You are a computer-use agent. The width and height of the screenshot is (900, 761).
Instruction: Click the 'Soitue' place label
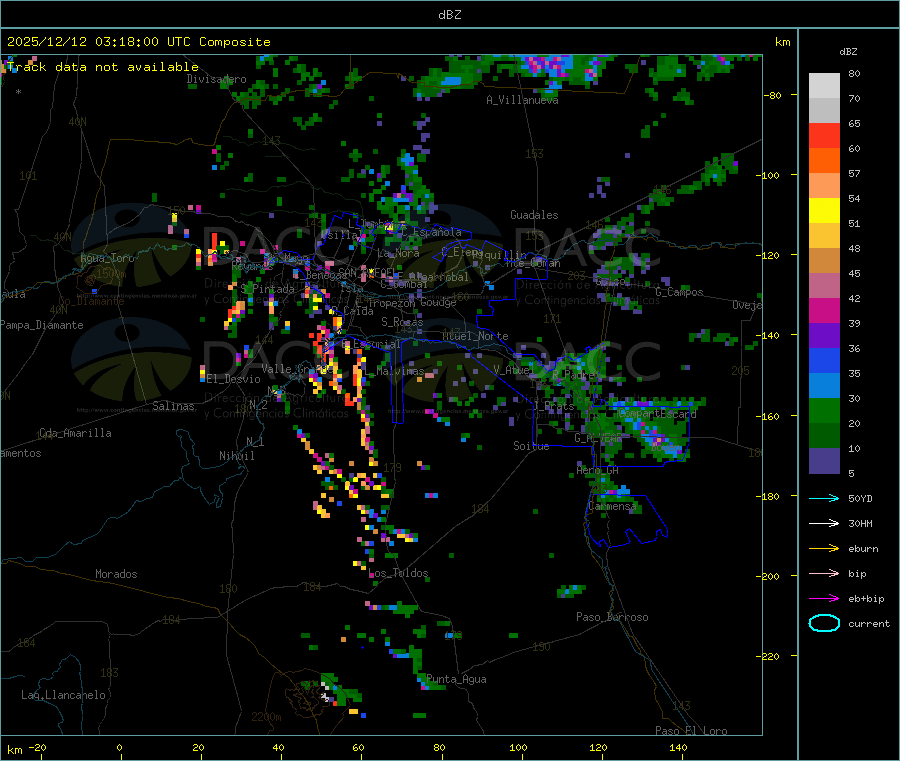tap(531, 446)
